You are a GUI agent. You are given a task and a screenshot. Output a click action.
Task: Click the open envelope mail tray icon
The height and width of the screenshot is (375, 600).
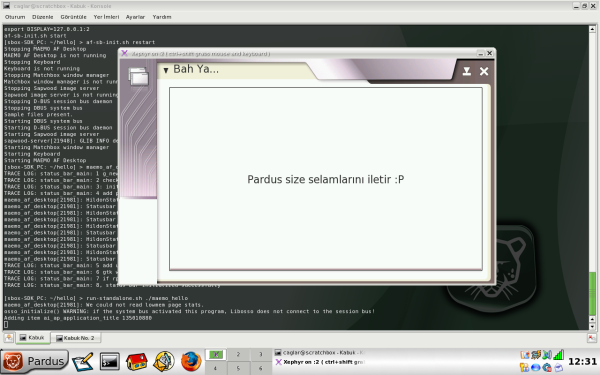(x=559, y=368)
